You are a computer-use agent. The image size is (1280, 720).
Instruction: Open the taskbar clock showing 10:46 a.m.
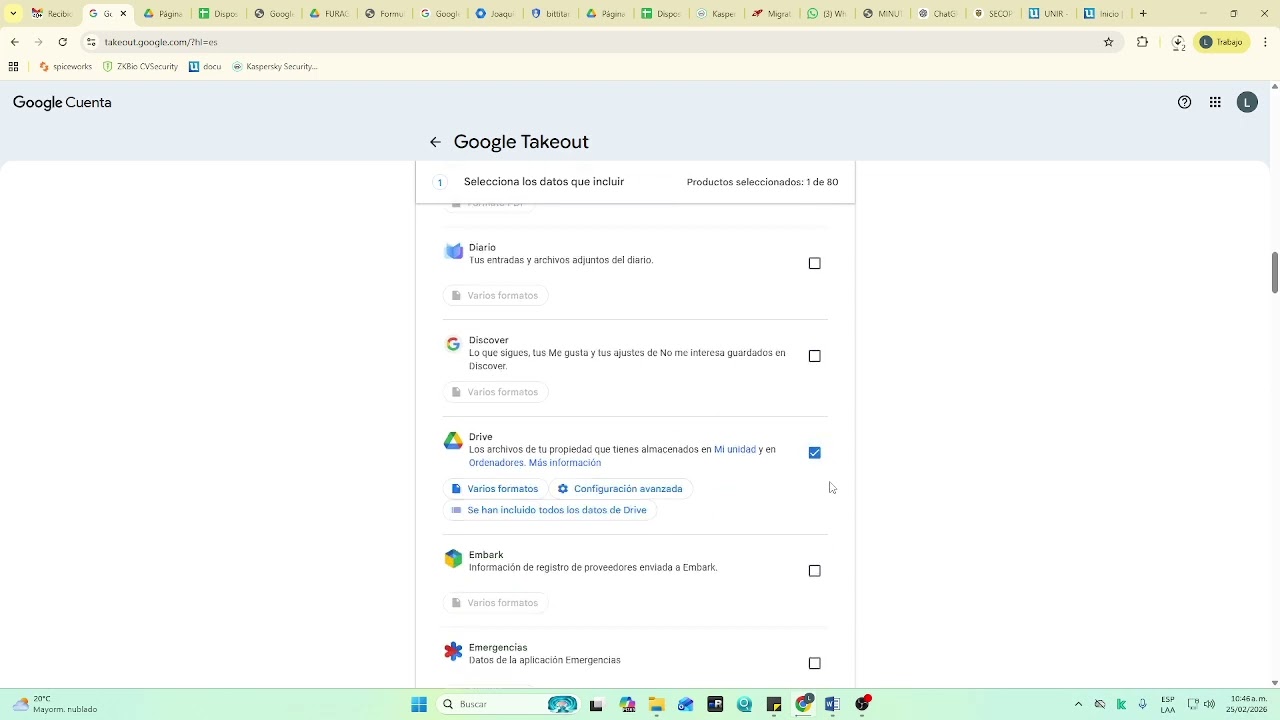pos(1248,704)
